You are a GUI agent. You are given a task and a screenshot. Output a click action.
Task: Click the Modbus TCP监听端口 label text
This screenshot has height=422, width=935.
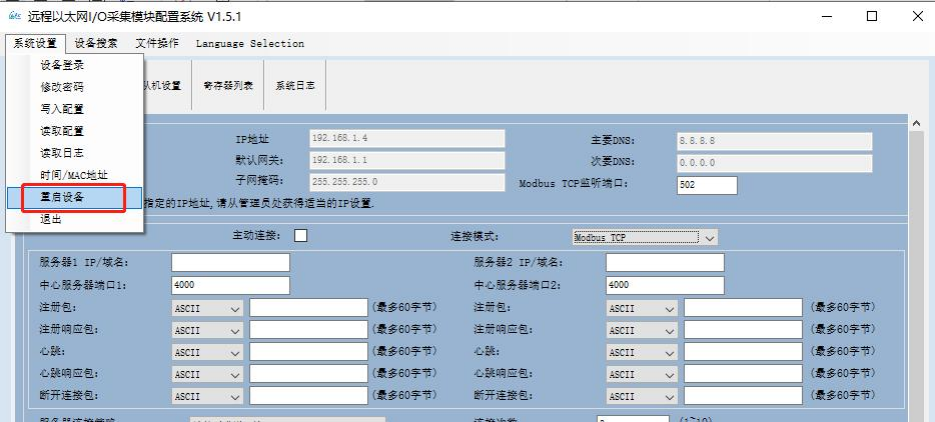pos(574,184)
